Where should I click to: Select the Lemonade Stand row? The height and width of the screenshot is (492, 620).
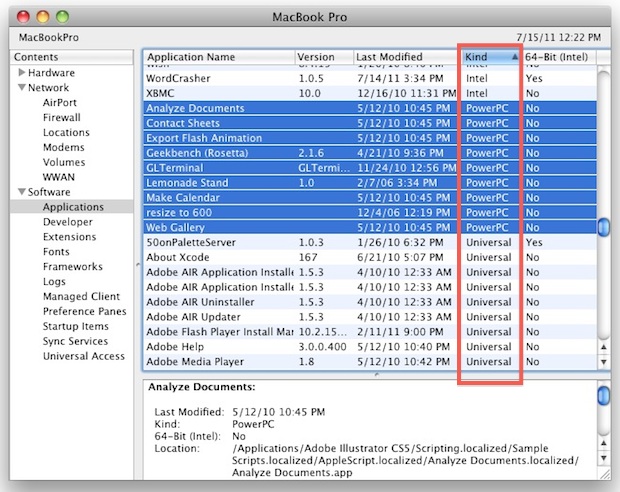click(370, 183)
